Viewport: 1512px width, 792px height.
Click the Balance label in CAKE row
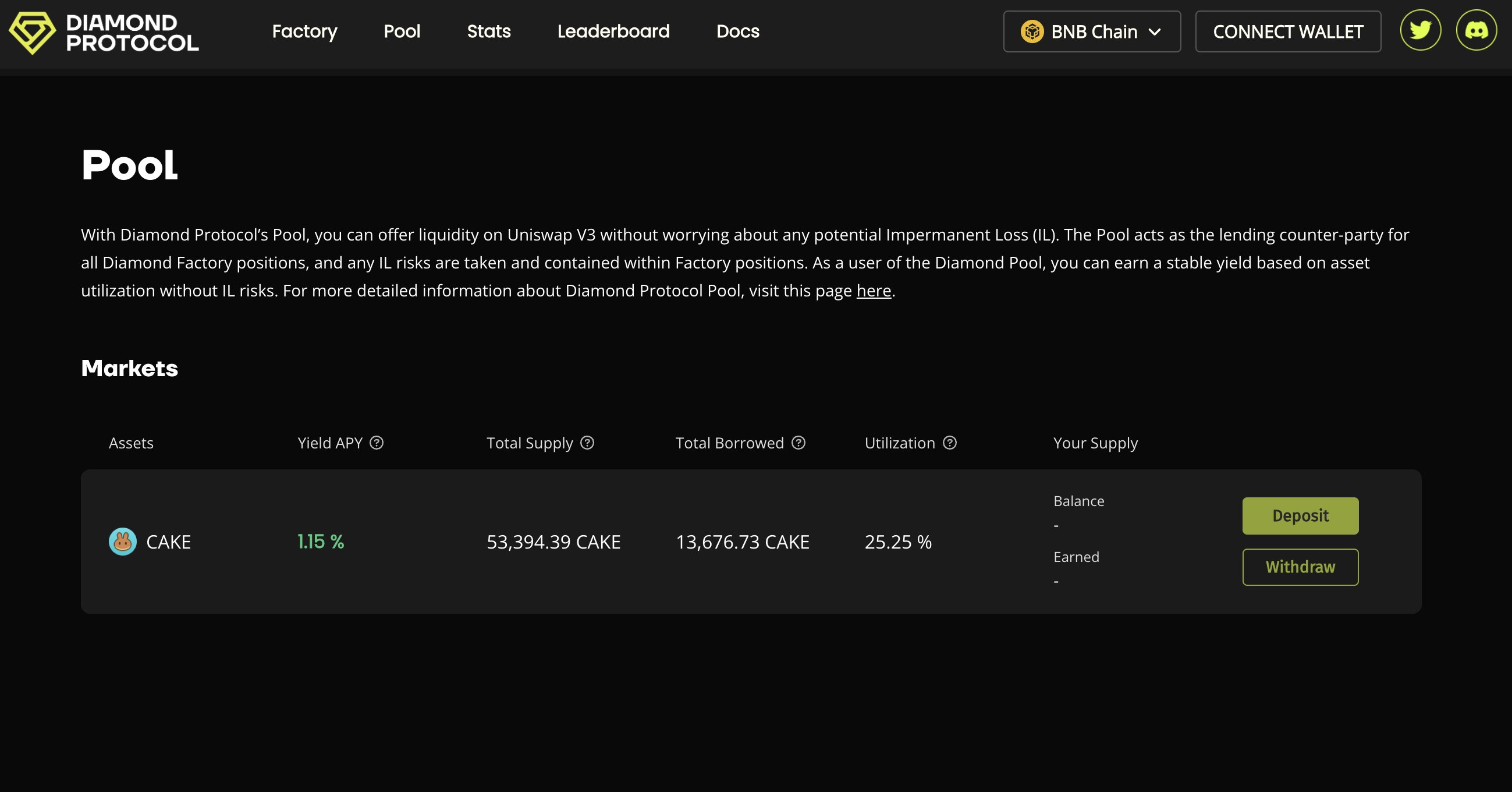tap(1079, 501)
